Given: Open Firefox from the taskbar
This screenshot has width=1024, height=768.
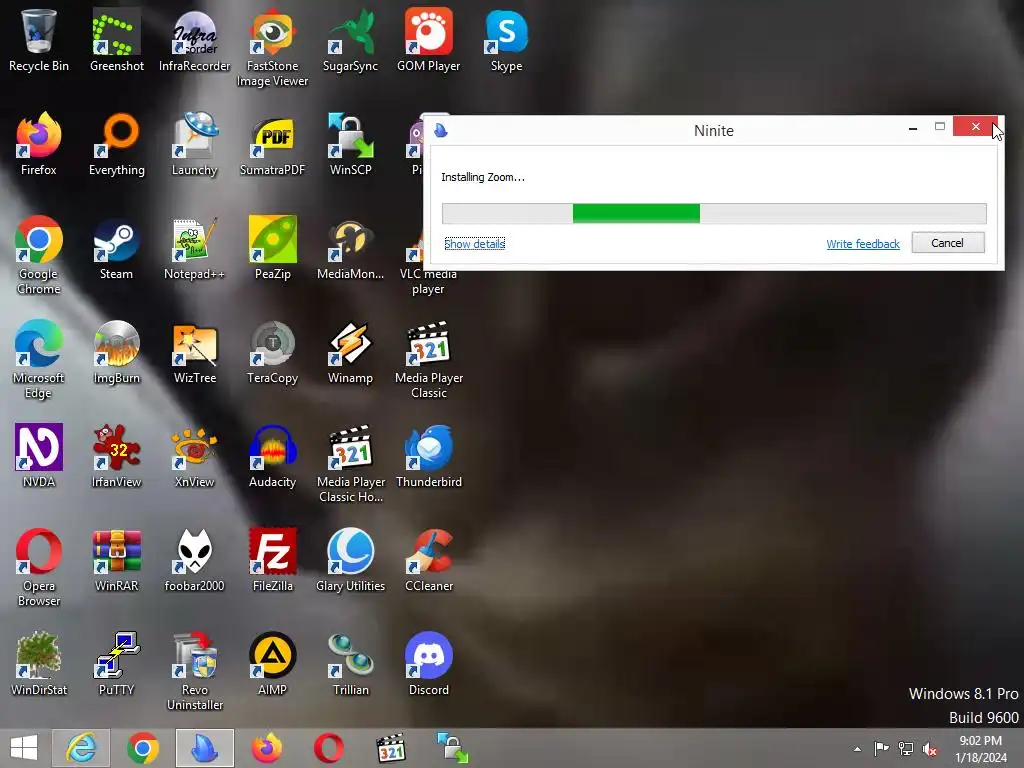Looking at the screenshot, I should coord(267,748).
